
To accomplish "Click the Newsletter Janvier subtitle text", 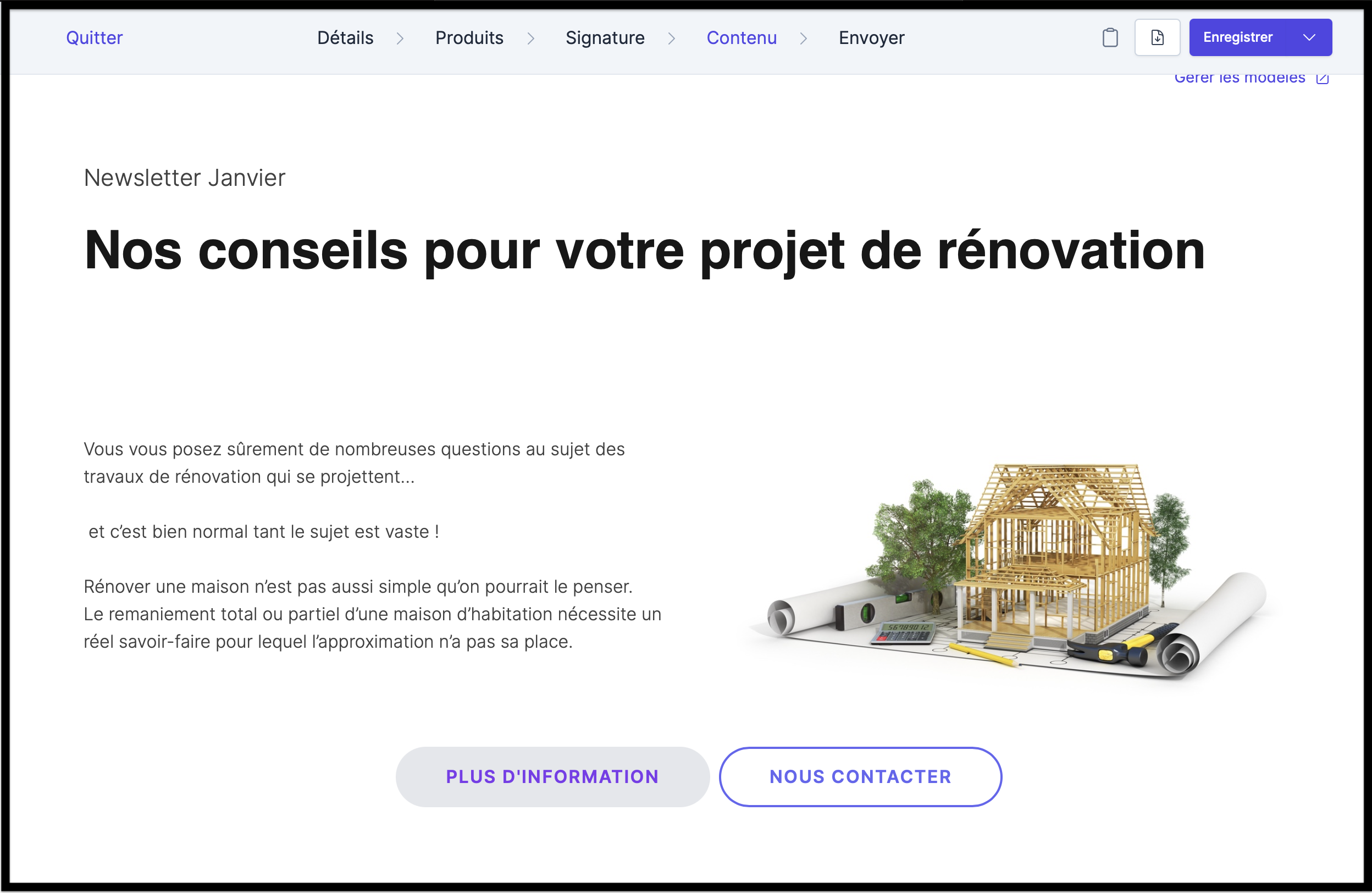I will [185, 178].
